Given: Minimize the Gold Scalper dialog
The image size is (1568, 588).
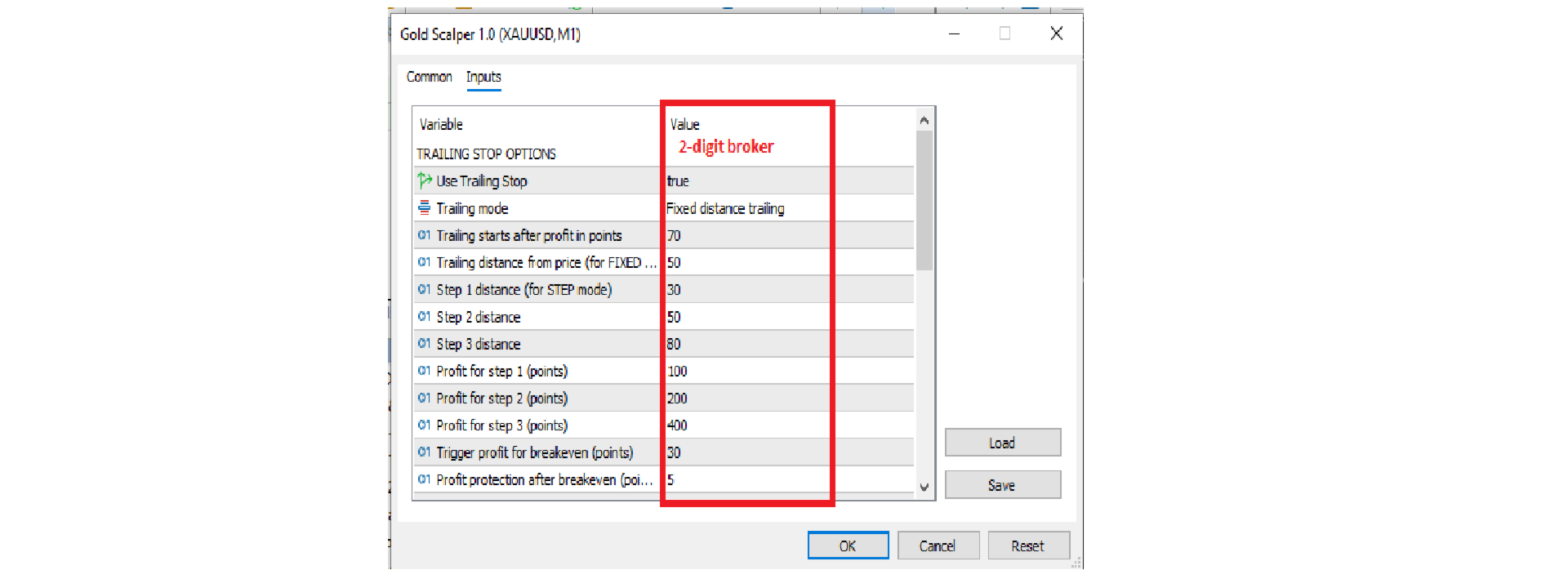Looking at the screenshot, I should pos(954,33).
